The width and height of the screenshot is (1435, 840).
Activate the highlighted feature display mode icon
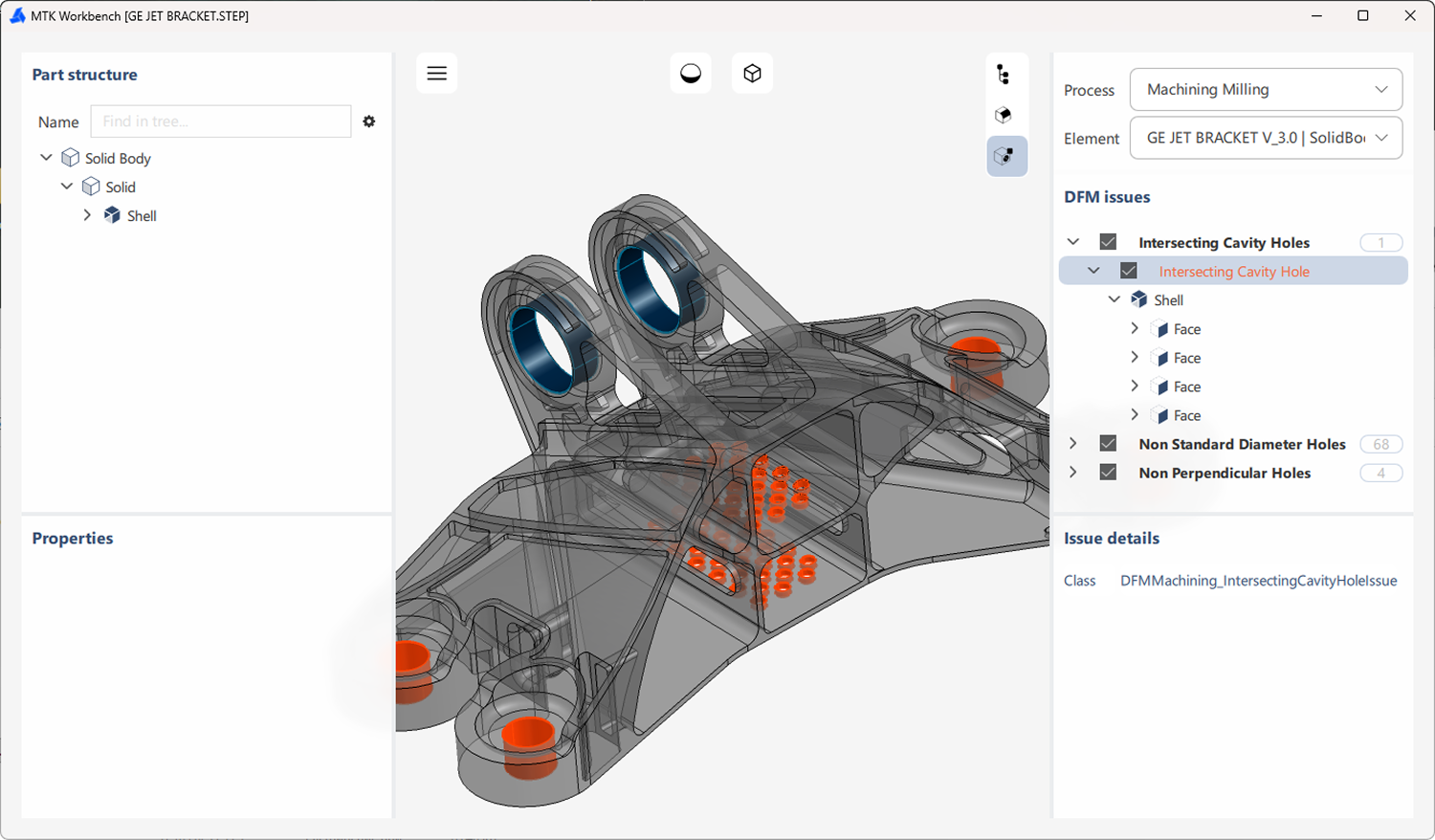1006,155
